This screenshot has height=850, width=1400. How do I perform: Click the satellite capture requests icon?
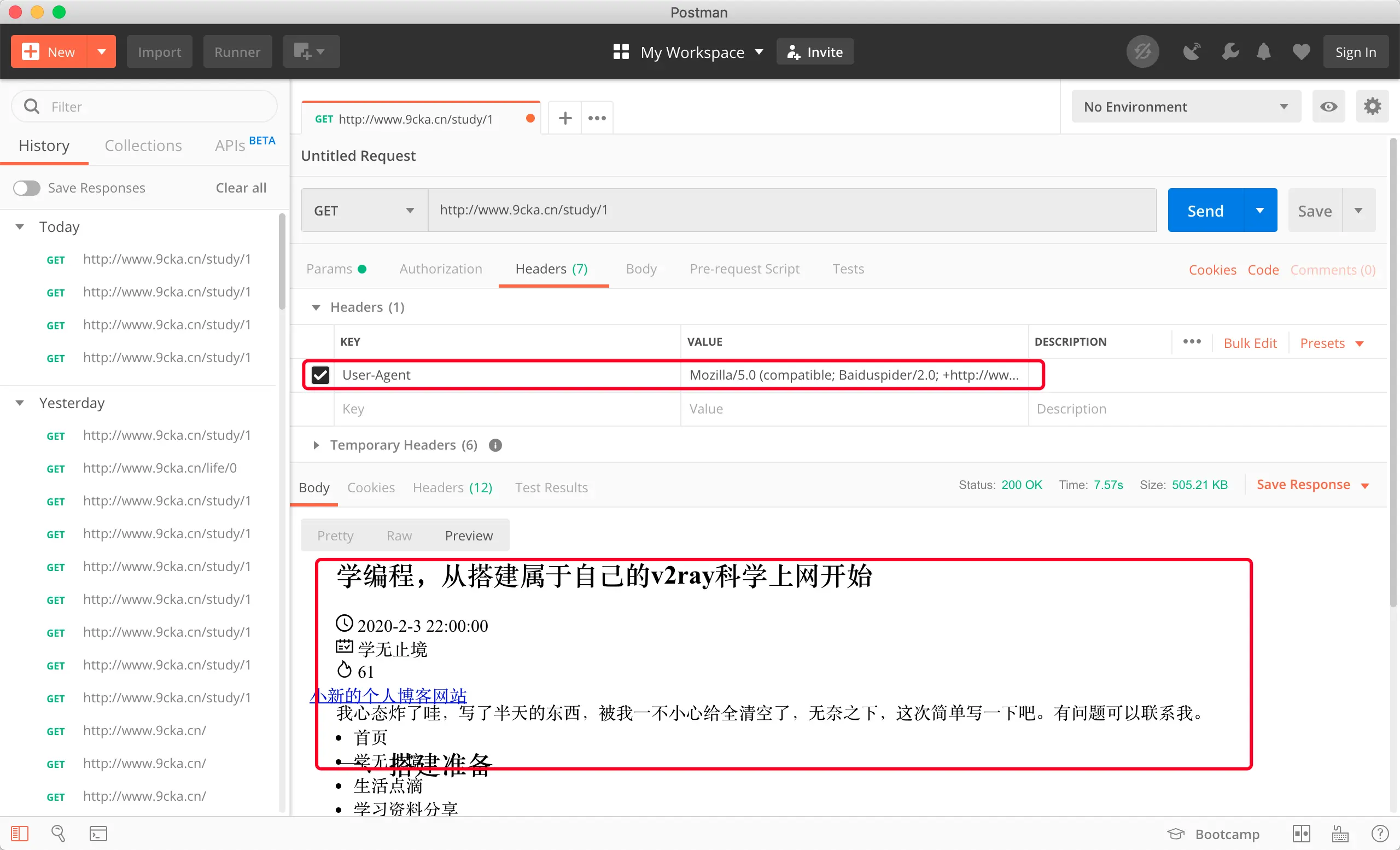(x=1192, y=52)
